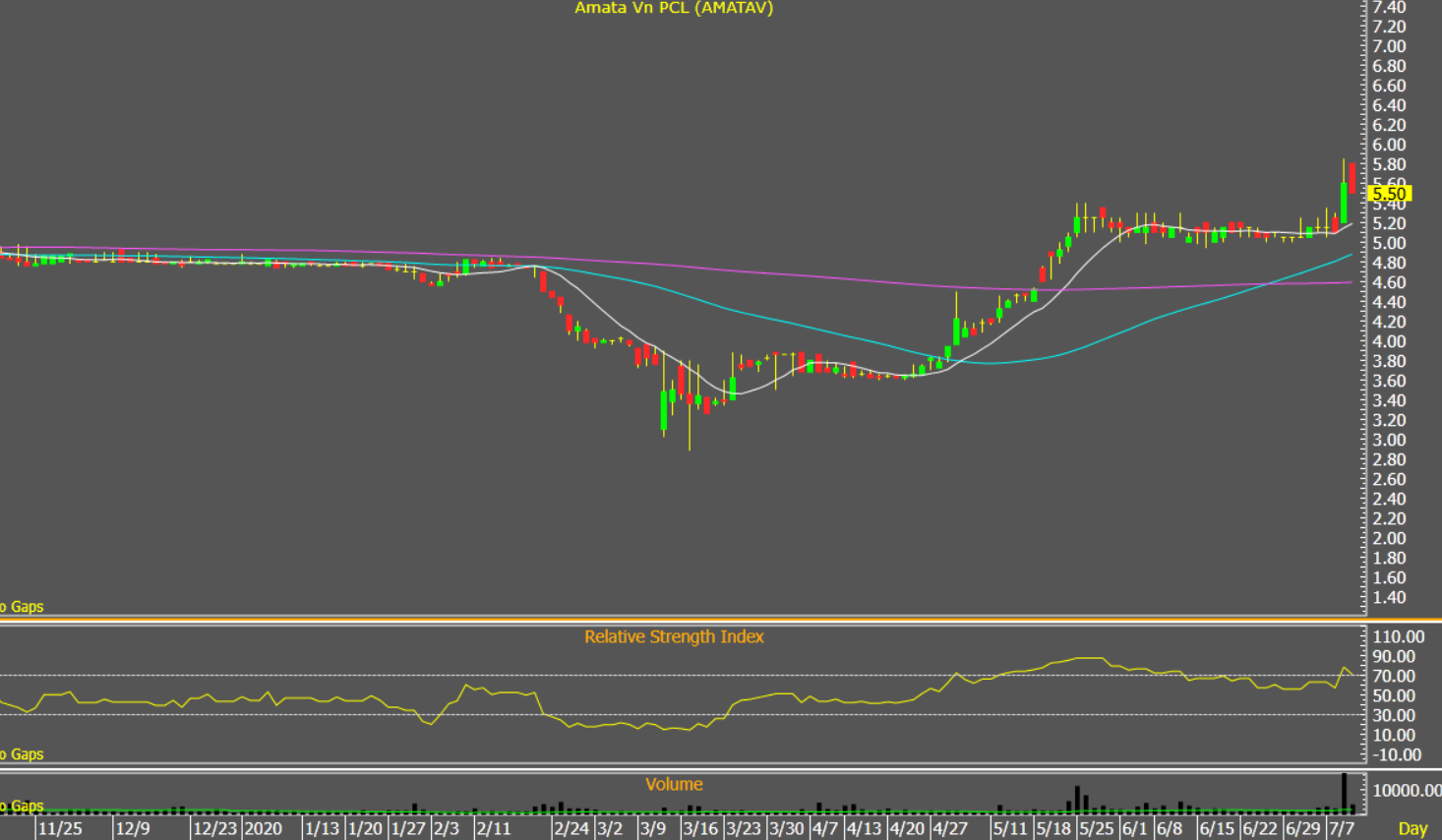The height and width of the screenshot is (840, 1442).
Task: Select the 4/7 date marker
Action: click(825, 828)
